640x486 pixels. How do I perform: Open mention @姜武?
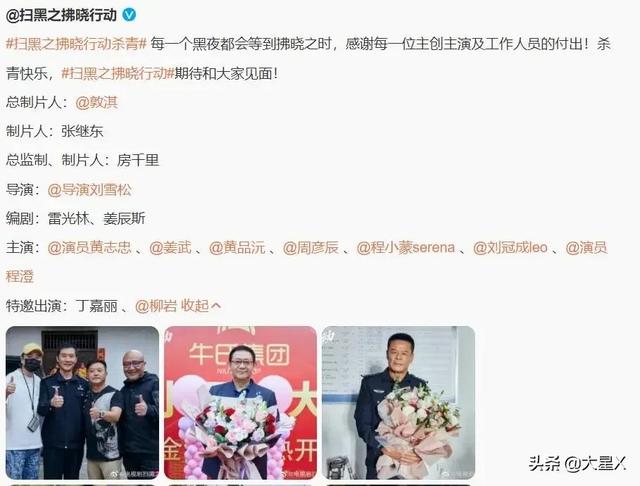(x=170, y=248)
